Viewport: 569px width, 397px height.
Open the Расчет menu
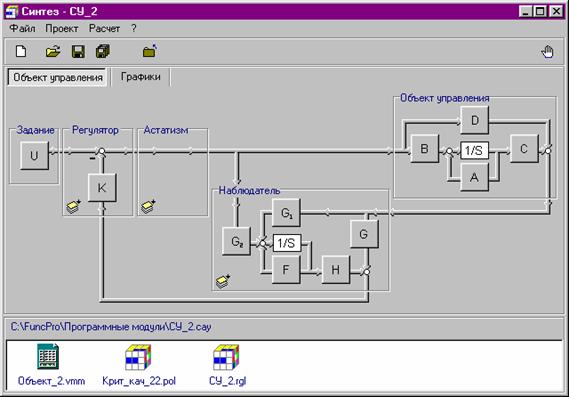point(105,28)
